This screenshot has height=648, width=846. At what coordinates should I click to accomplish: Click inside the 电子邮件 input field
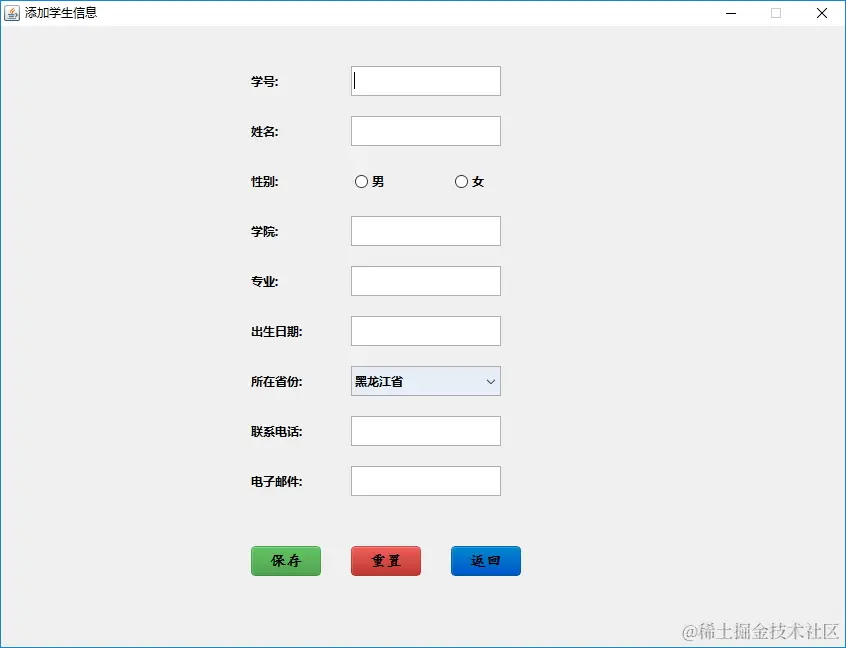pyautogui.click(x=425, y=480)
